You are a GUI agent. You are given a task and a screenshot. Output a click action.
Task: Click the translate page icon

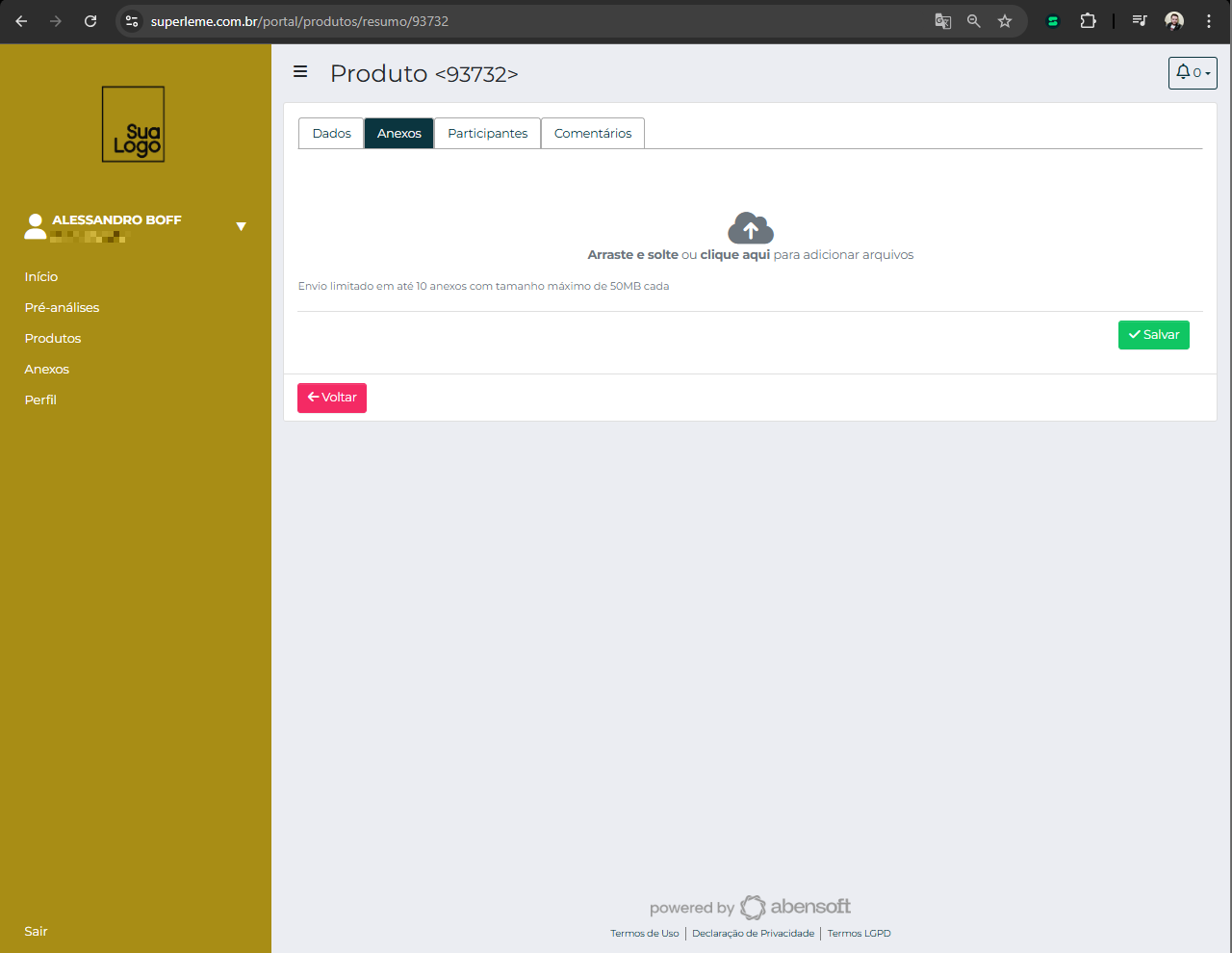point(943,21)
